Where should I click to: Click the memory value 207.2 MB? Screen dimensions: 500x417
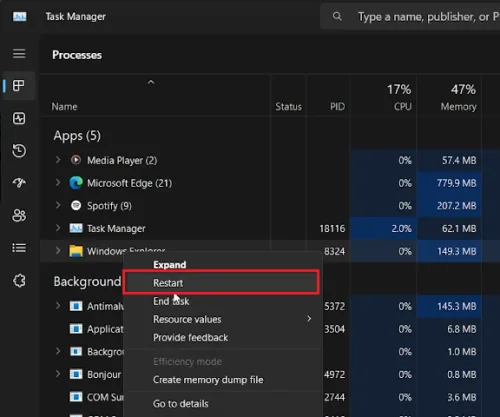457,206
